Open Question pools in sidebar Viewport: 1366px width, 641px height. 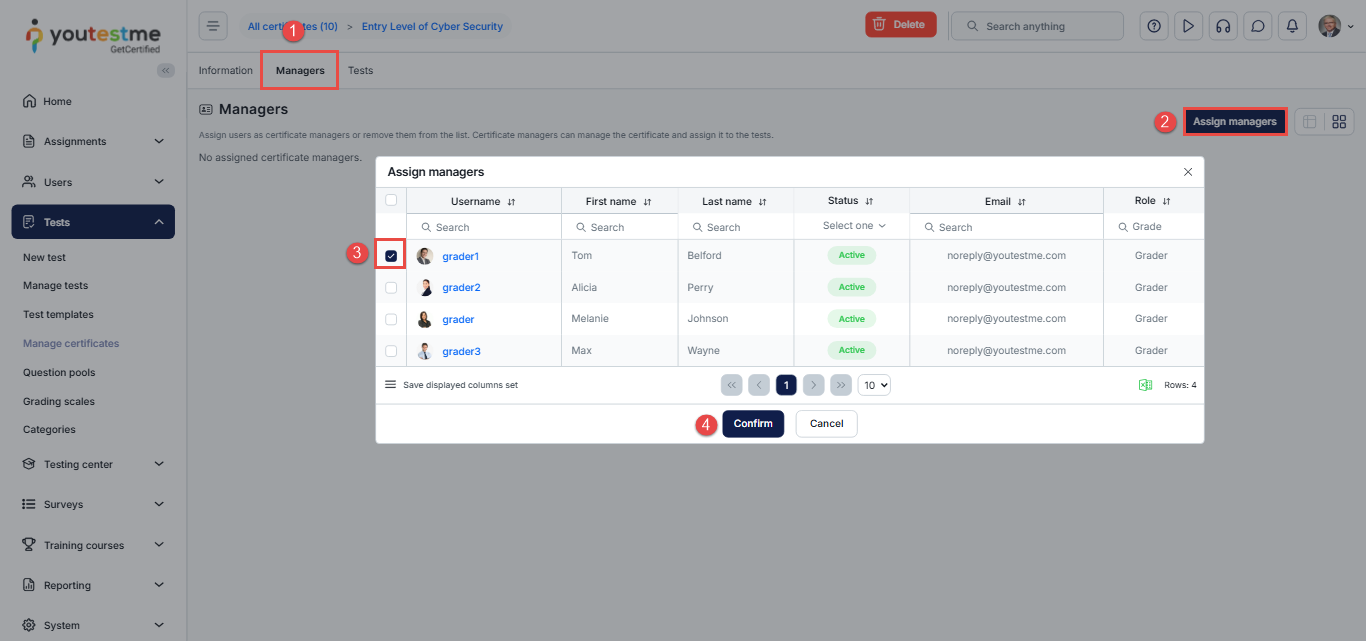59,372
